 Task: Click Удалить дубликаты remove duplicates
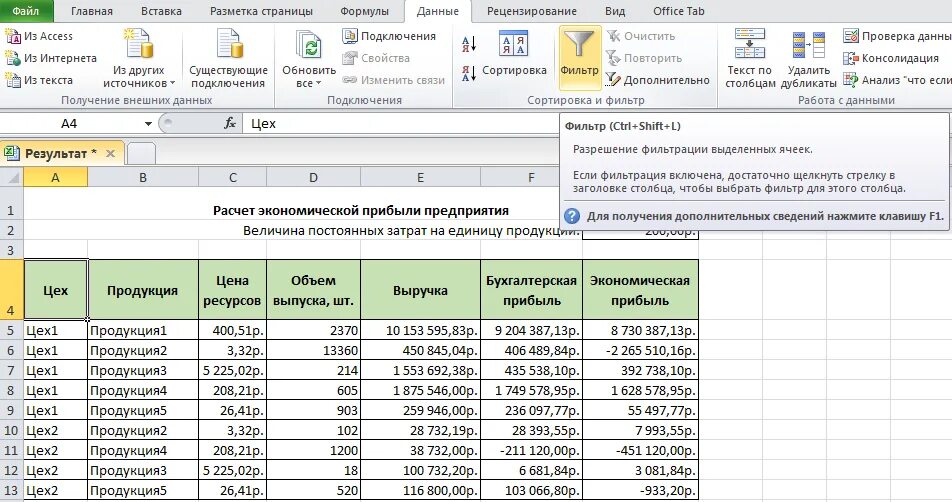[809, 58]
